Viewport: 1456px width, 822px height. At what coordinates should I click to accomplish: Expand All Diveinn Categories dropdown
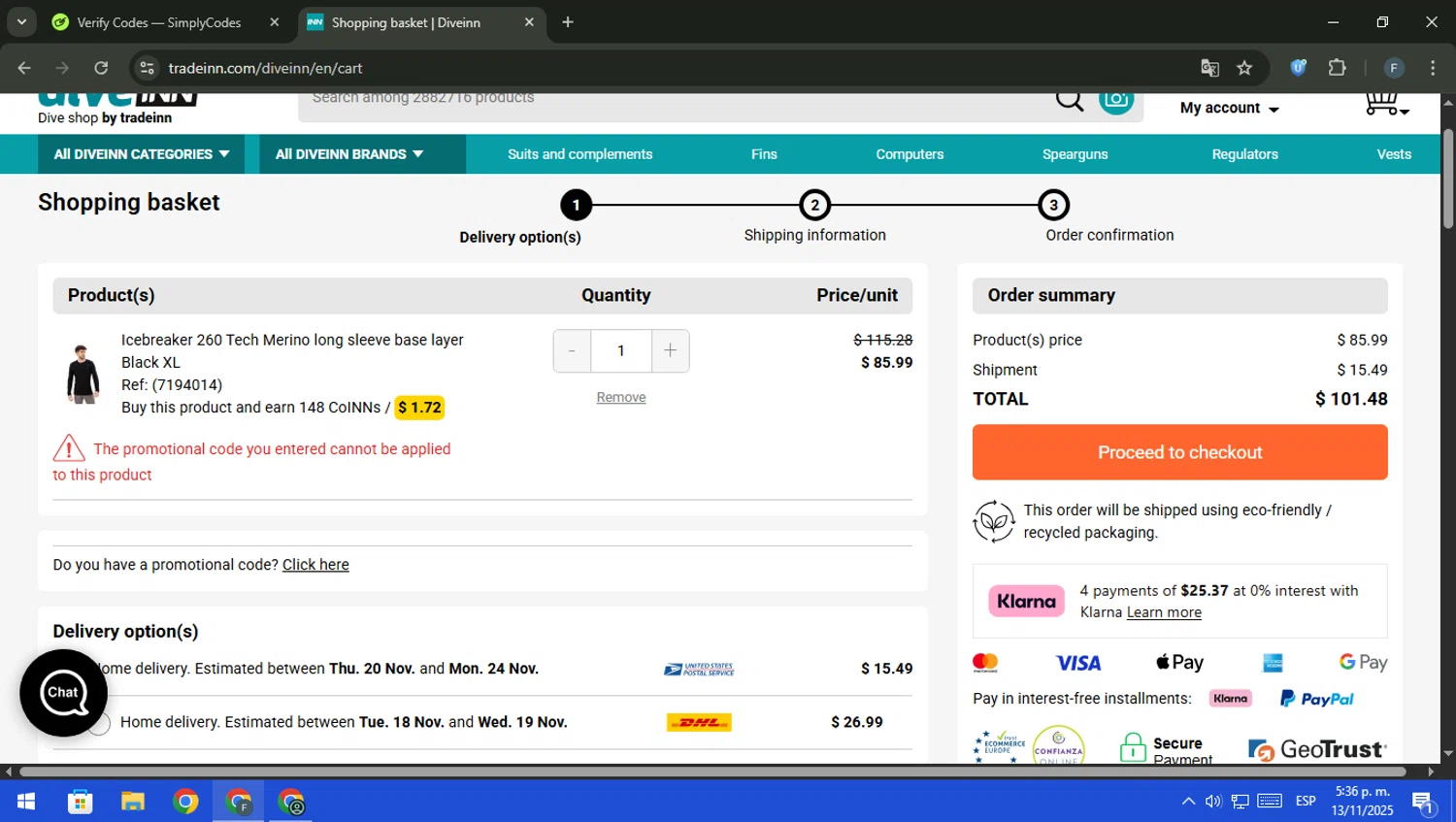tap(142, 154)
